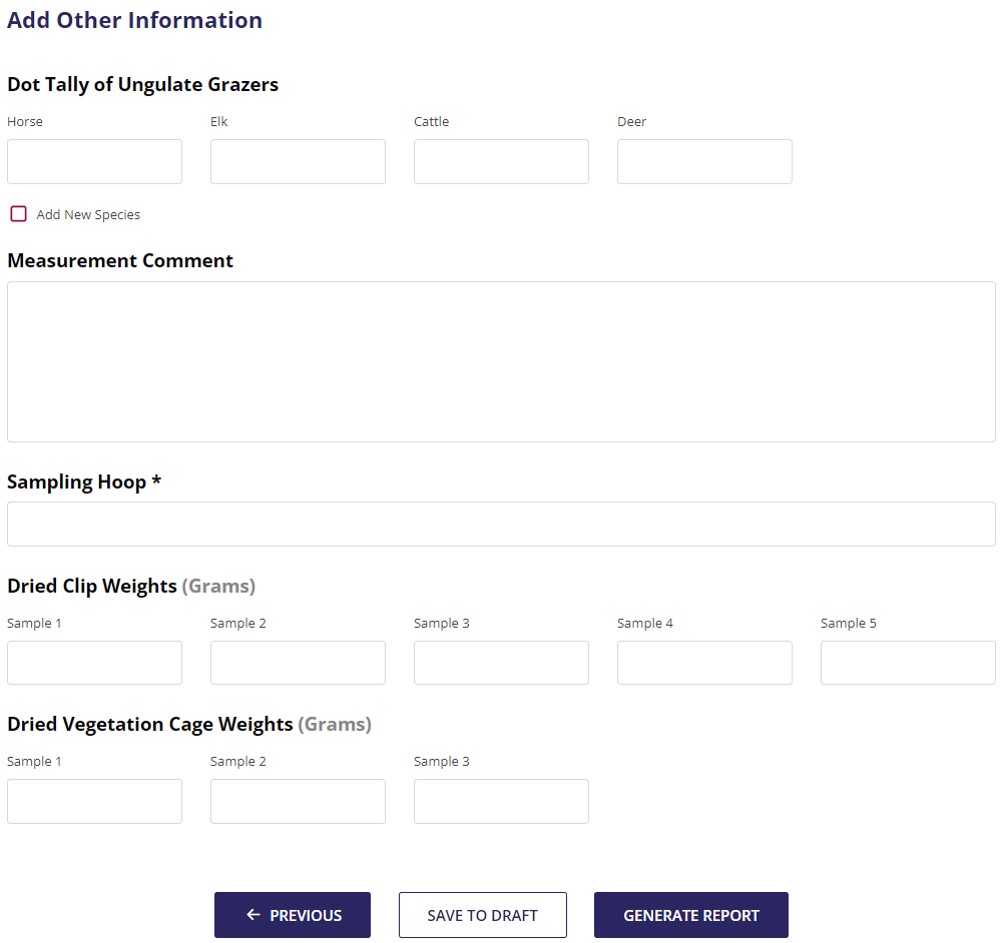
Task: Focus the Horse tally input field
Action: (x=95, y=162)
